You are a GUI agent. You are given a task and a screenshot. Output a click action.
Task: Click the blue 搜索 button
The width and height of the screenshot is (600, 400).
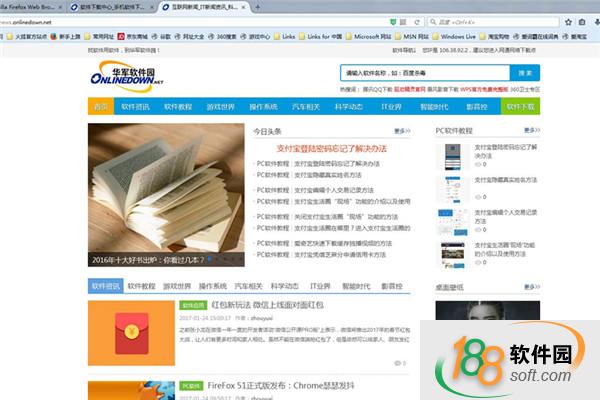(x=525, y=73)
